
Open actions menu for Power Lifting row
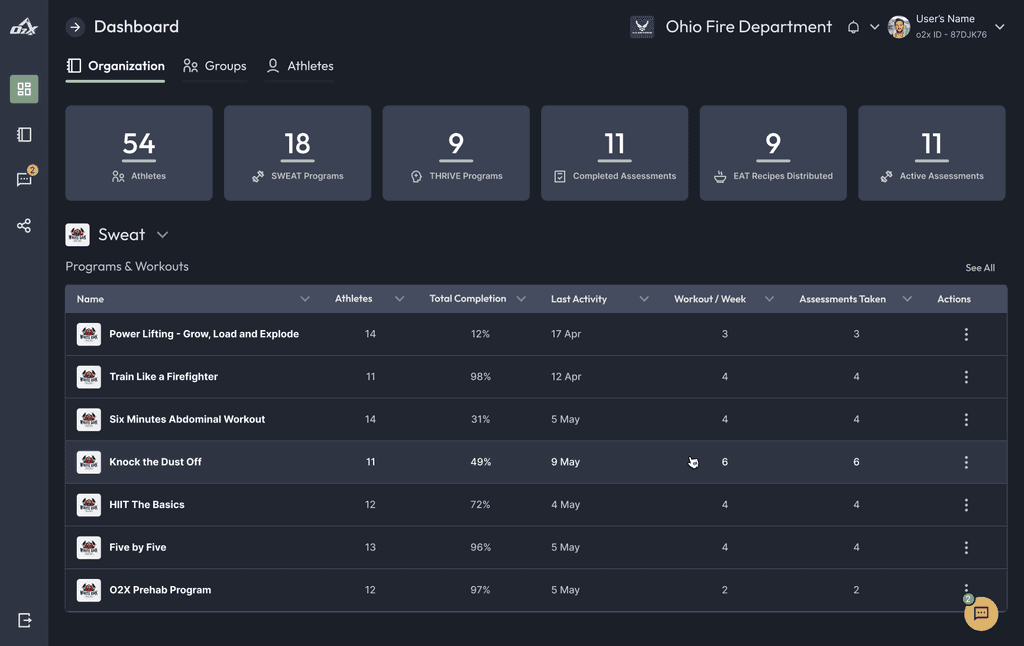click(966, 334)
